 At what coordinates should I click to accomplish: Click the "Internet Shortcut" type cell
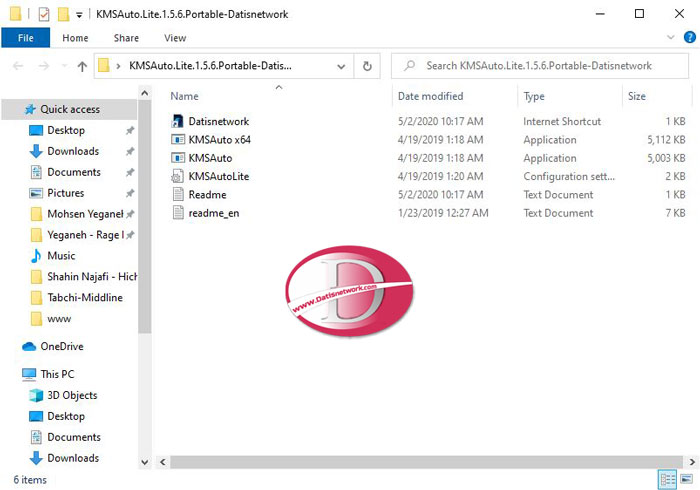tap(562, 121)
